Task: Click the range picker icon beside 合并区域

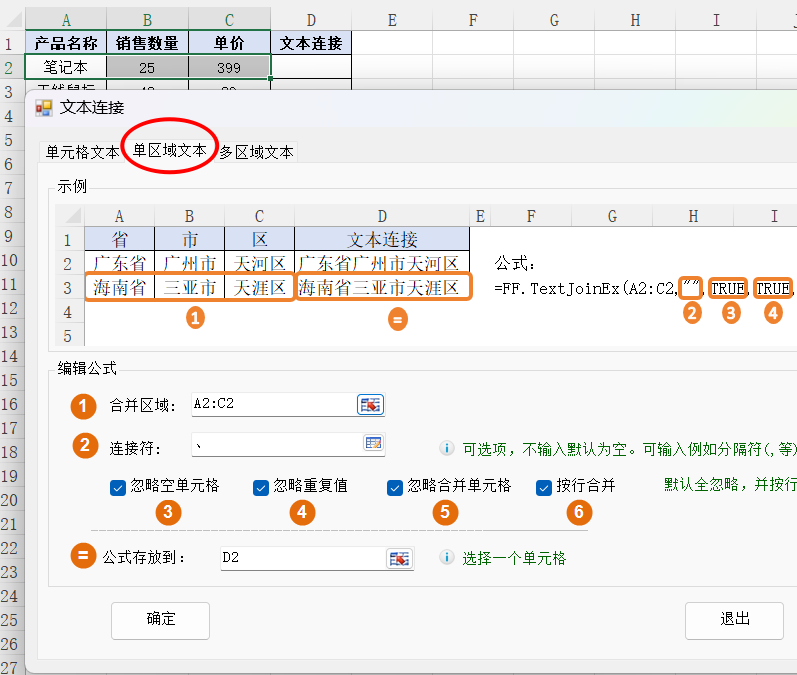Action: 370,404
